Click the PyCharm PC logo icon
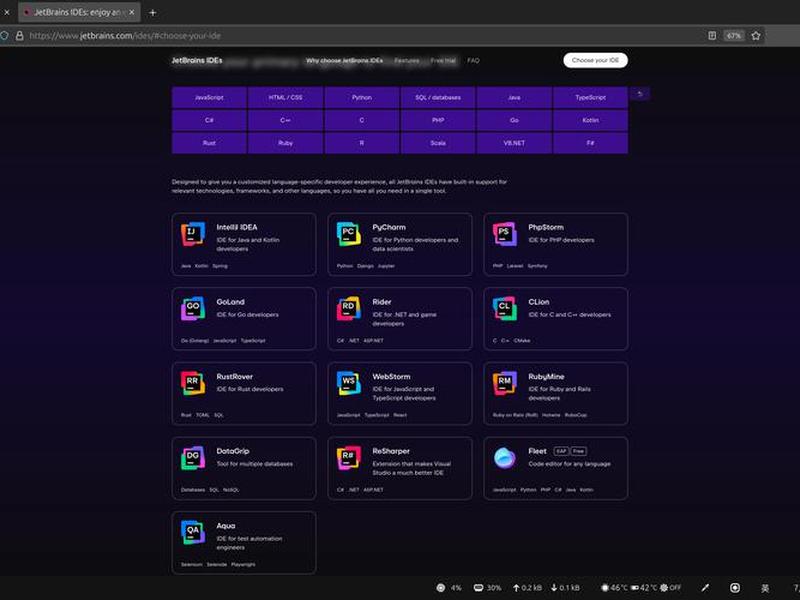 click(x=348, y=234)
